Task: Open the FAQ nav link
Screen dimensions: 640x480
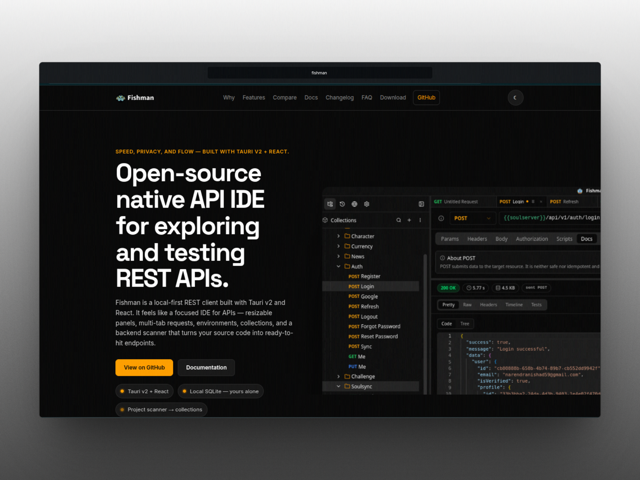Action: pyautogui.click(x=367, y=98)
